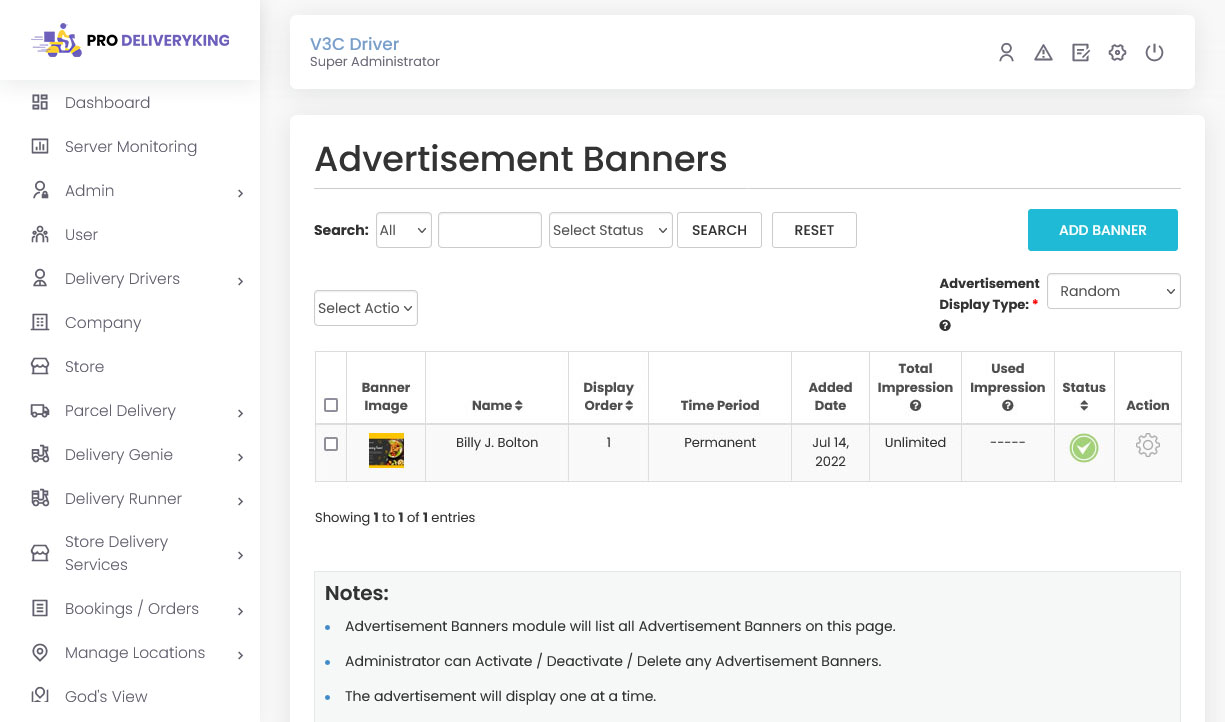The image size is (1225, 722).
Task: Toggle the green active status for Billy J. Bolton
Action: (x=1084, y=448)
